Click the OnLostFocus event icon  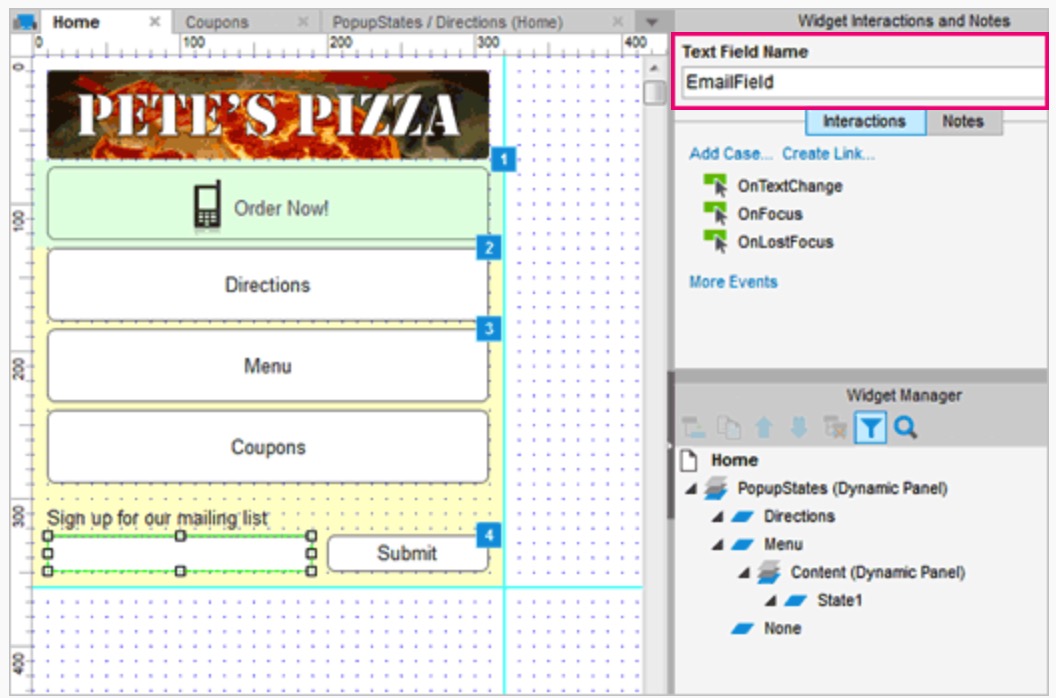point(715,241)
